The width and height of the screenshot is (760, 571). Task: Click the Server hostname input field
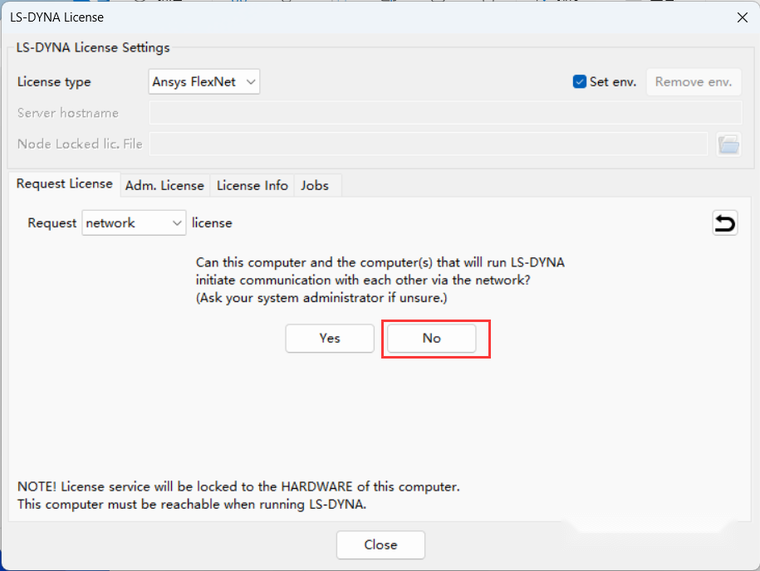point(445,113)
